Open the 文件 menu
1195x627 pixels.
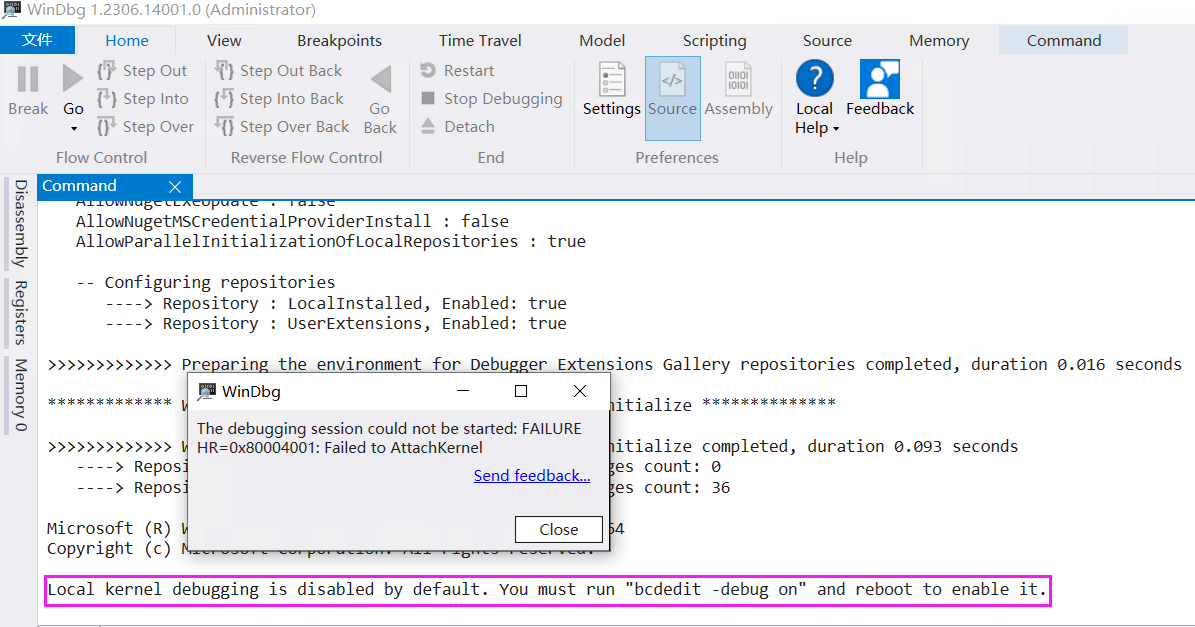coord(38,40)
